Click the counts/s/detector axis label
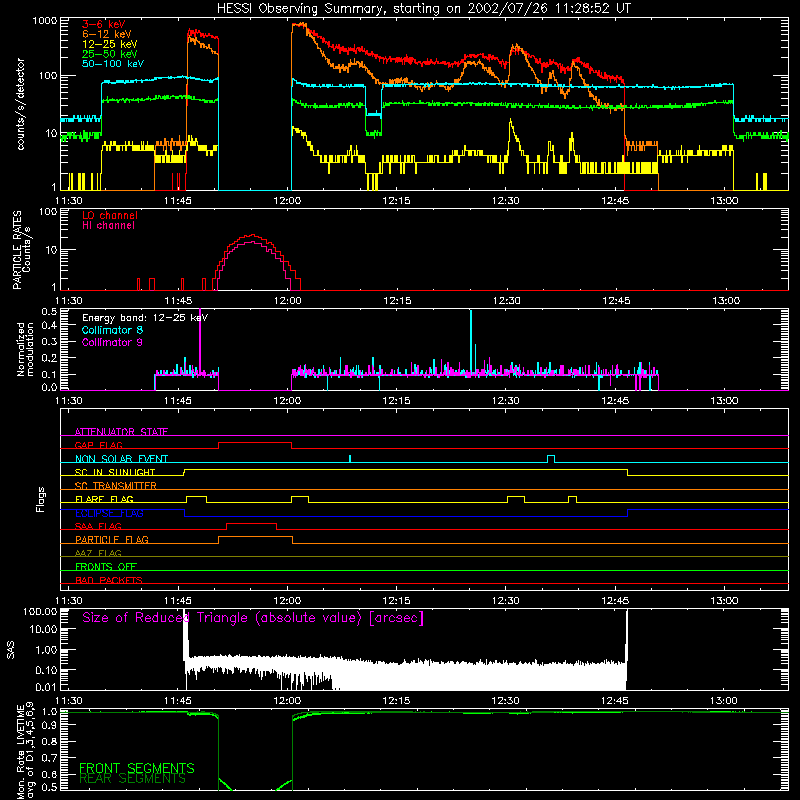This screenshot has width=800, height=800. [20, 104]
